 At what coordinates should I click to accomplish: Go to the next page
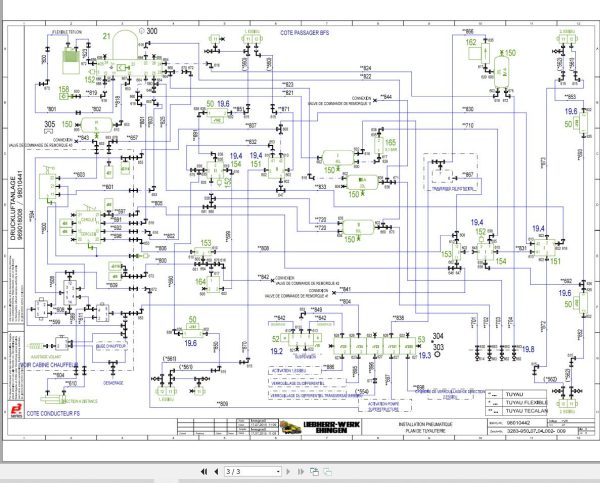[x=289, y=472]
